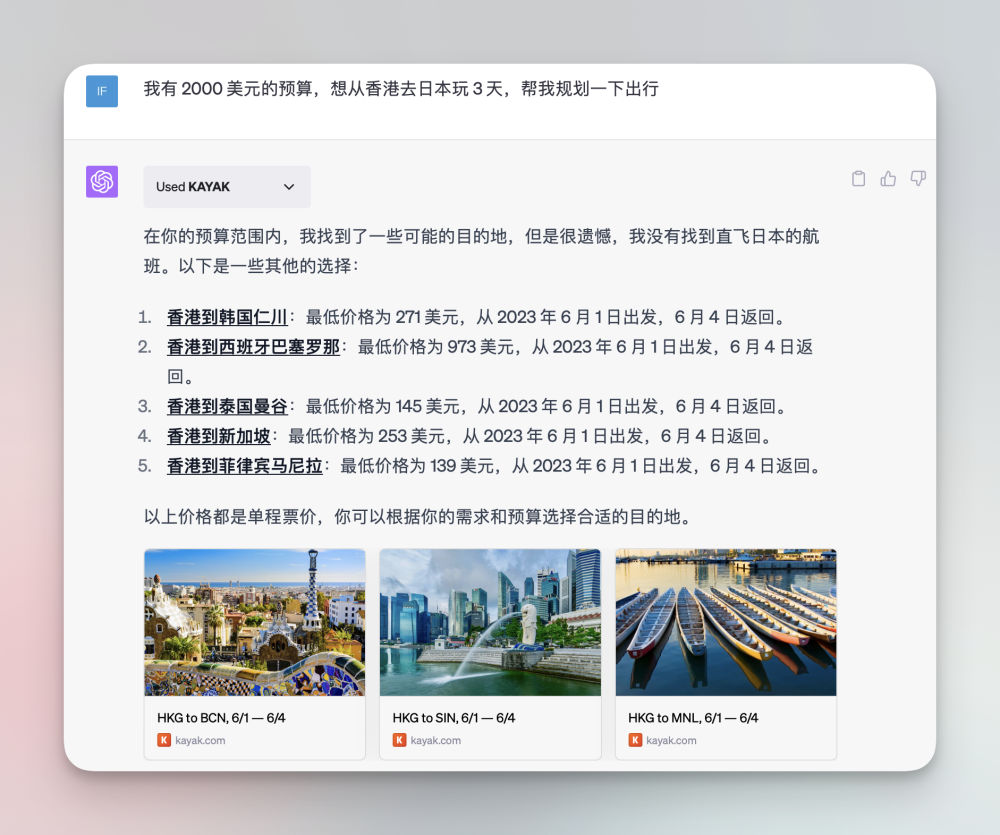Click the ChatGPT assistant avatar icon
1000x835 pixels.
(101, 181)
